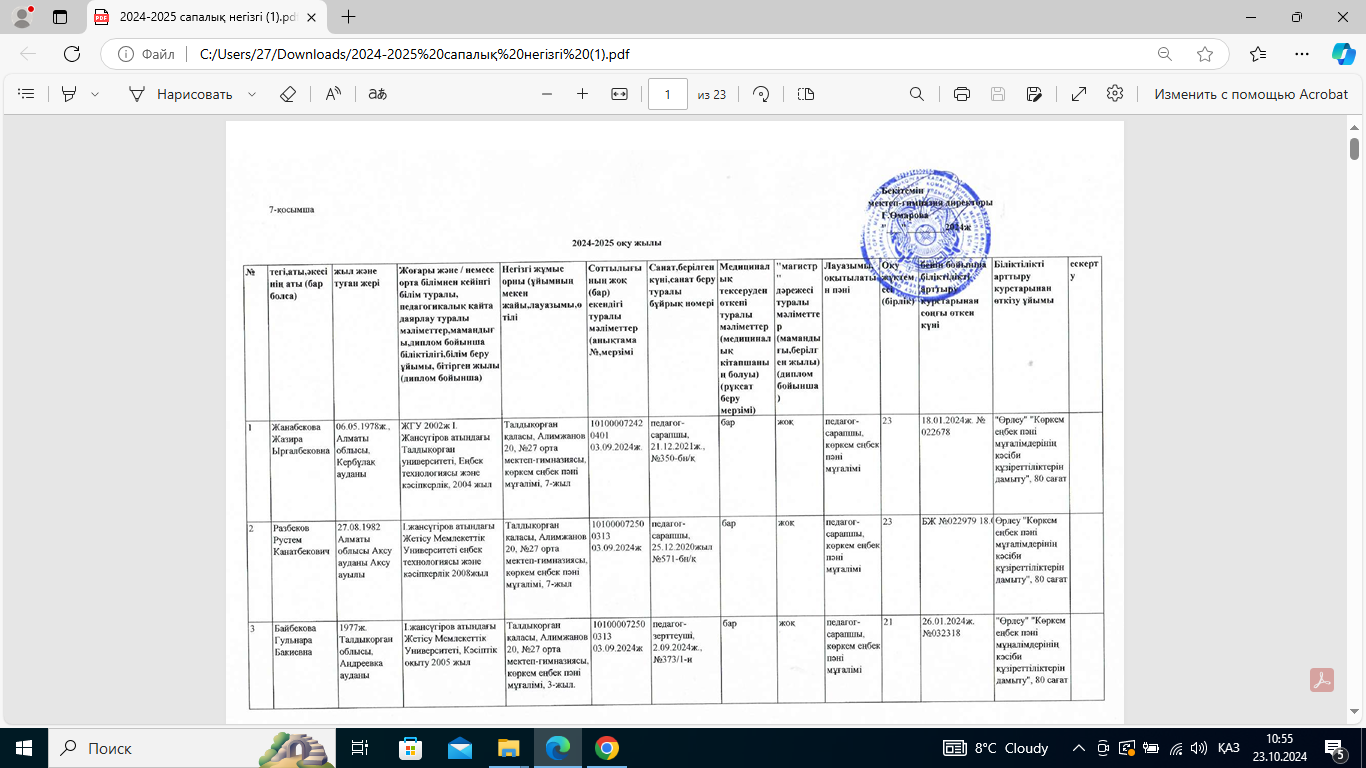Open Task View on the taskbar
The height and width of the screenshot is (768, 1366).
361,748
